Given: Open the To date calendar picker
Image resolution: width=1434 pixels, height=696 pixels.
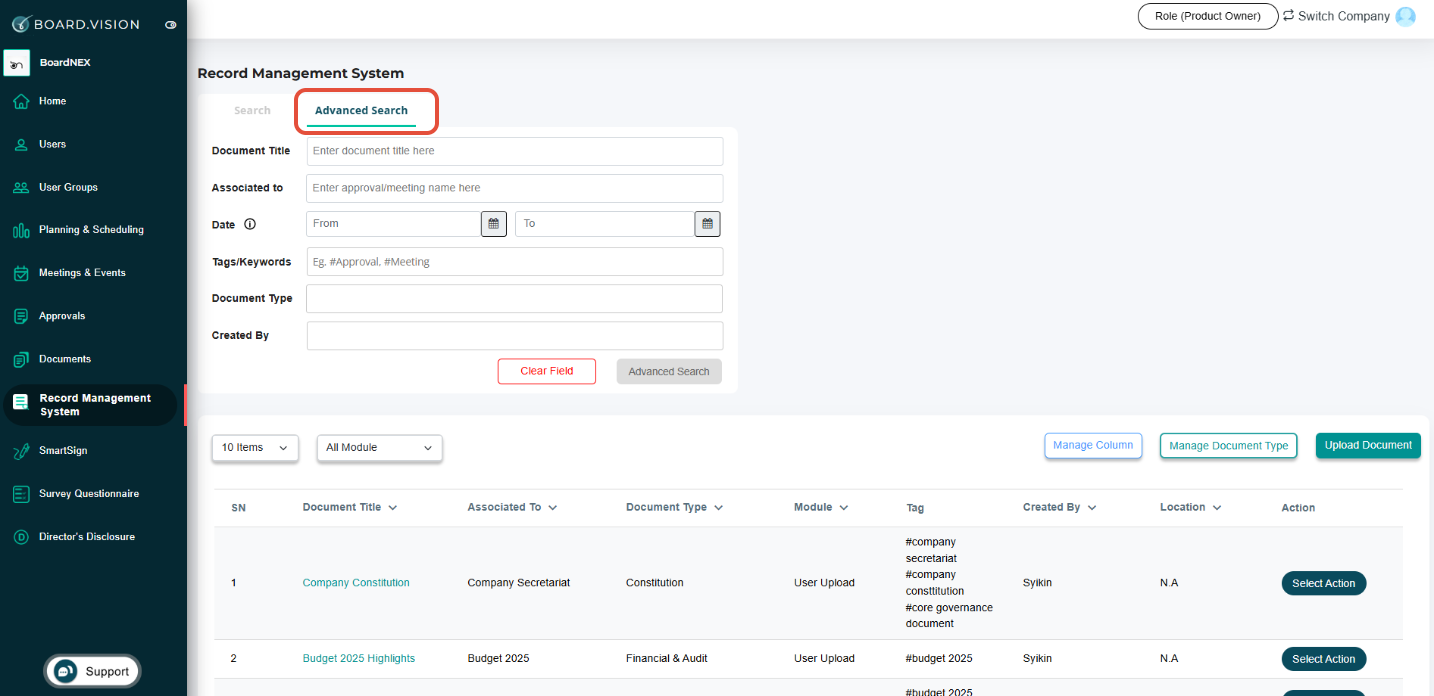Looking at the screenshot, I should point(707,223).
